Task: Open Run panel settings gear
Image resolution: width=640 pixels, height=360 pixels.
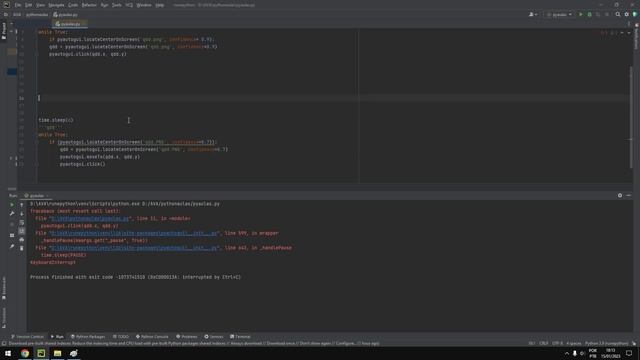Action: click(x=620, y=196)
